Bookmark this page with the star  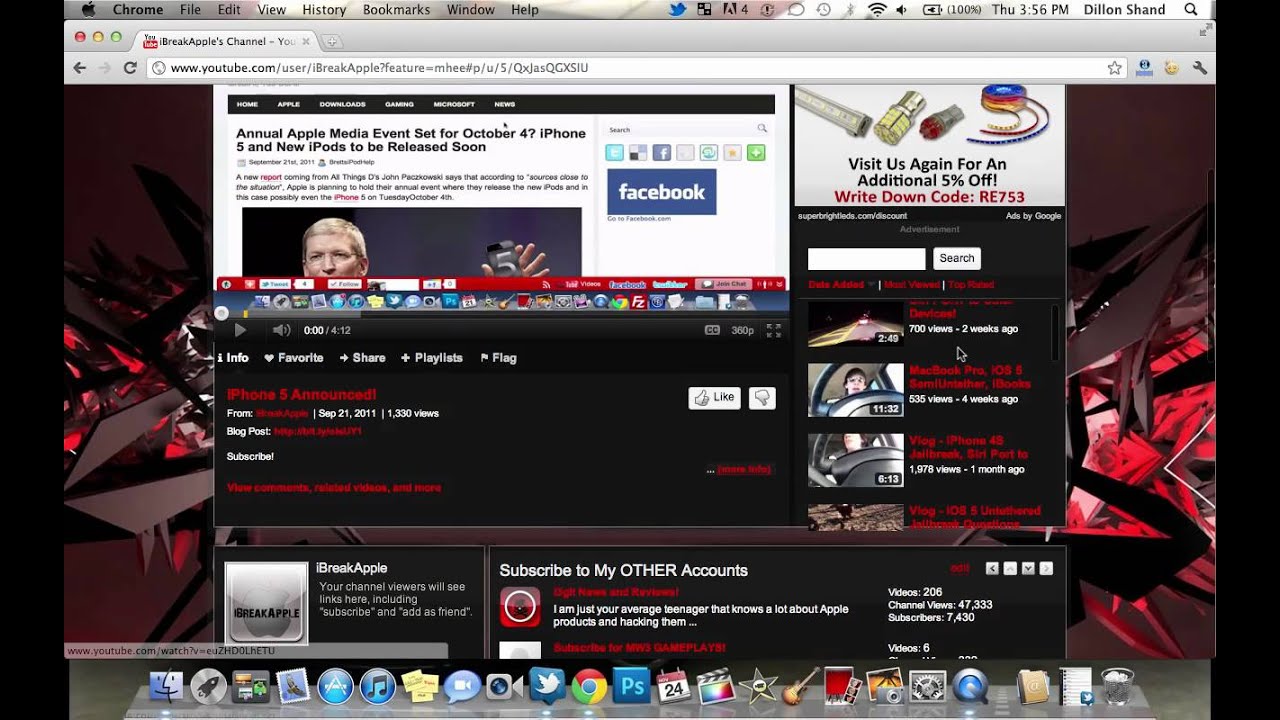[1114, 68]
